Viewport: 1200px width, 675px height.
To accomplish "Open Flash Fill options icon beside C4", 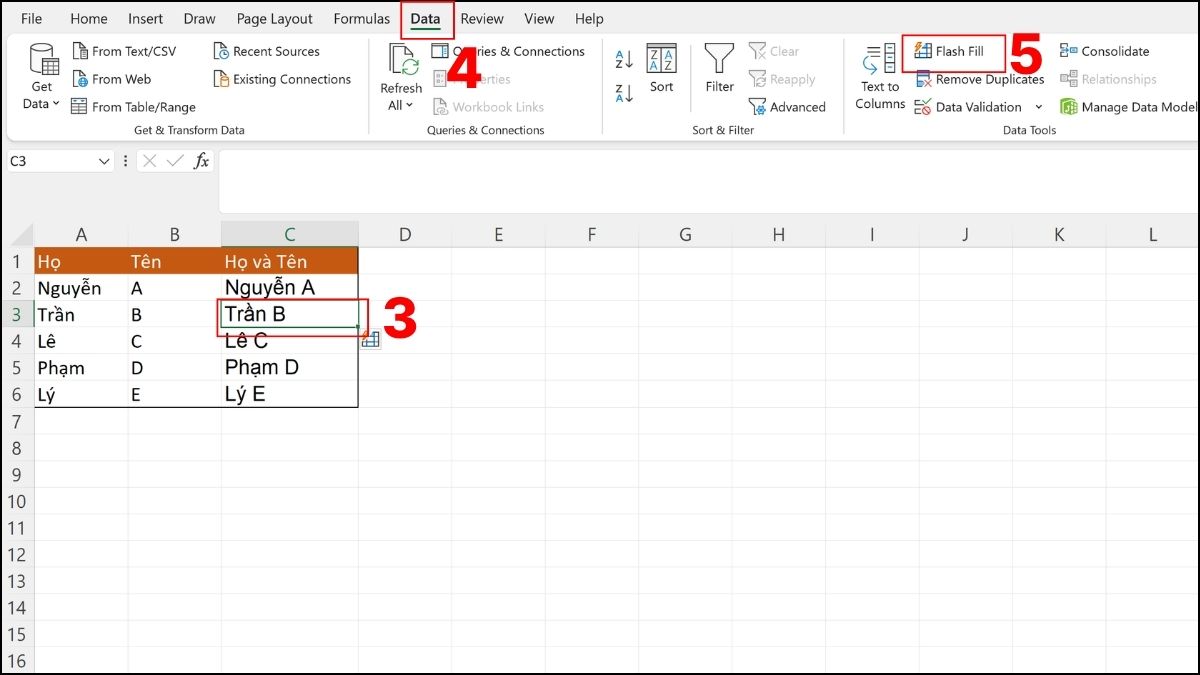I will pyautogui.click(x=370, y=340).
